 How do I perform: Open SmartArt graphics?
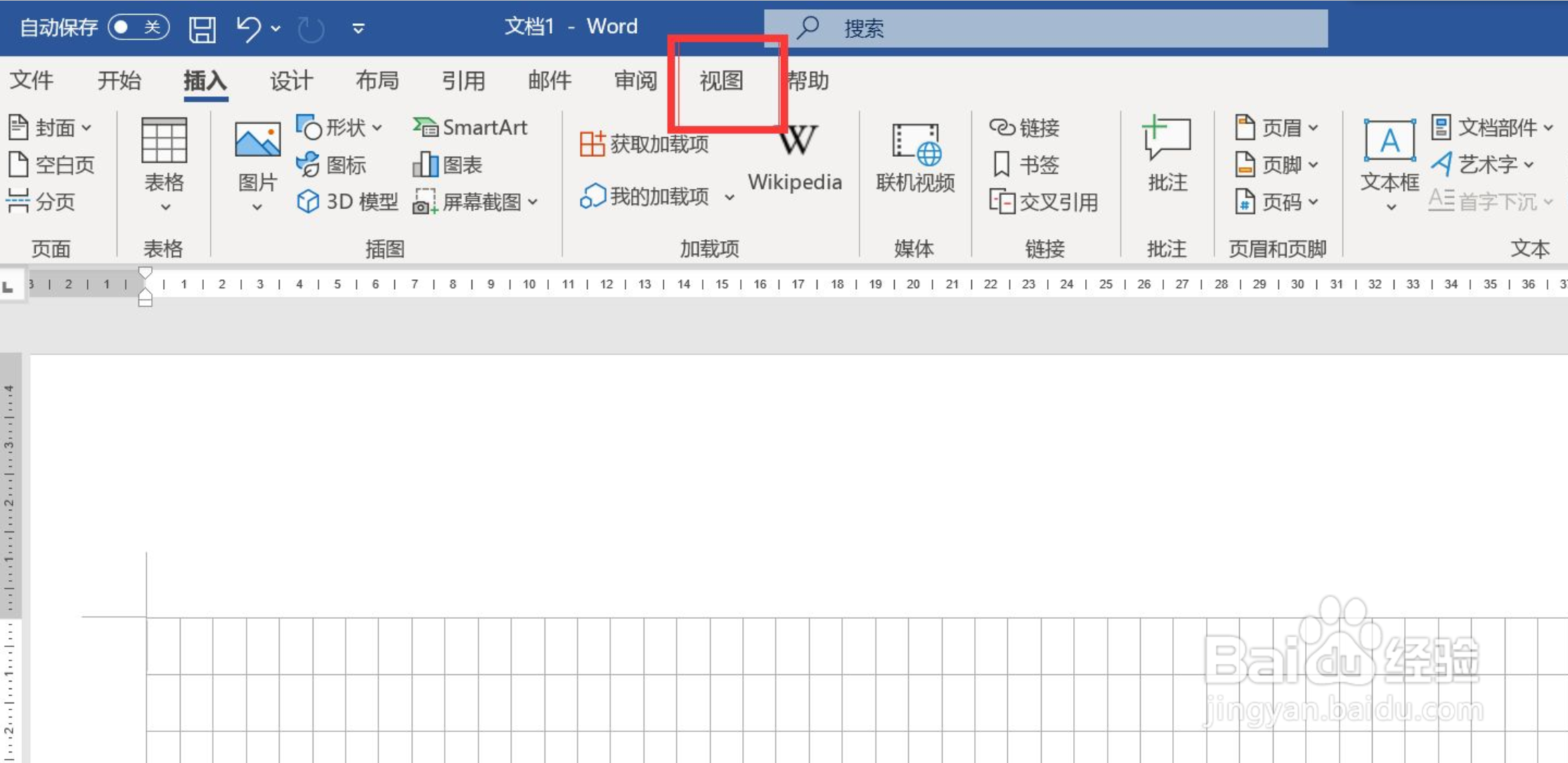pos(472,127)
